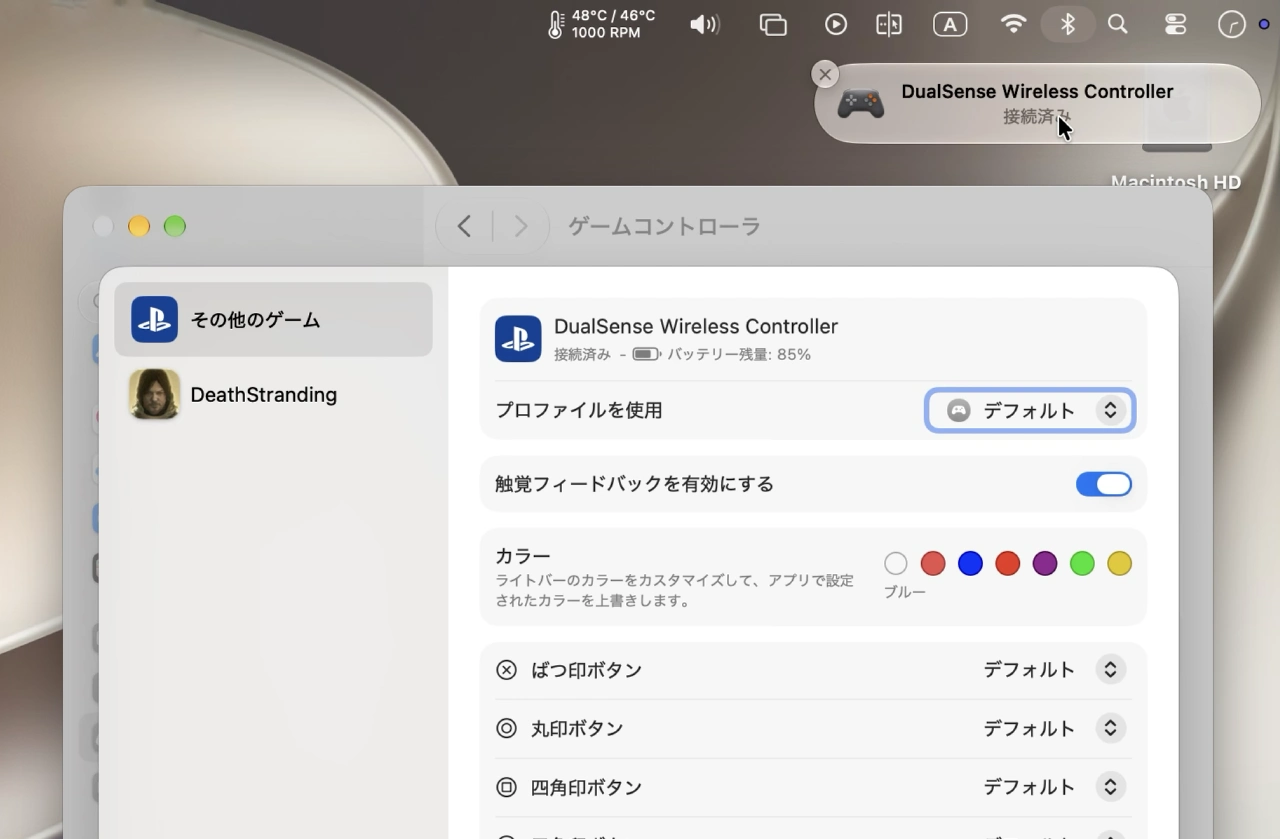Choose the salmon red light bar color
The image size is (1280, 839).
[x=933, y=563]
